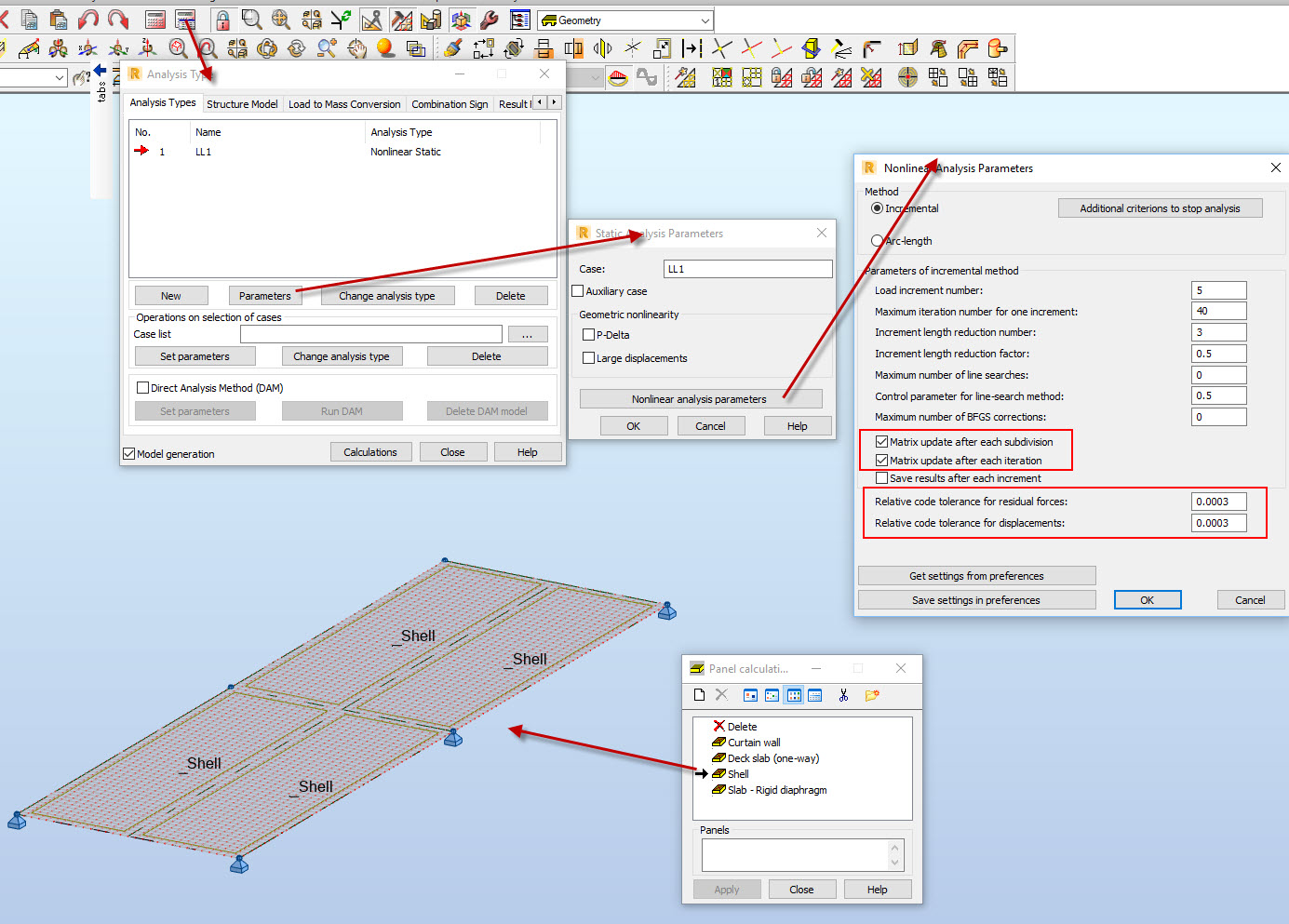Image resolution: width=1289 pixels, height=924 pixels.
Task: Select Slab - Rigid diaphragm panel type
Action: pos(770,790)
